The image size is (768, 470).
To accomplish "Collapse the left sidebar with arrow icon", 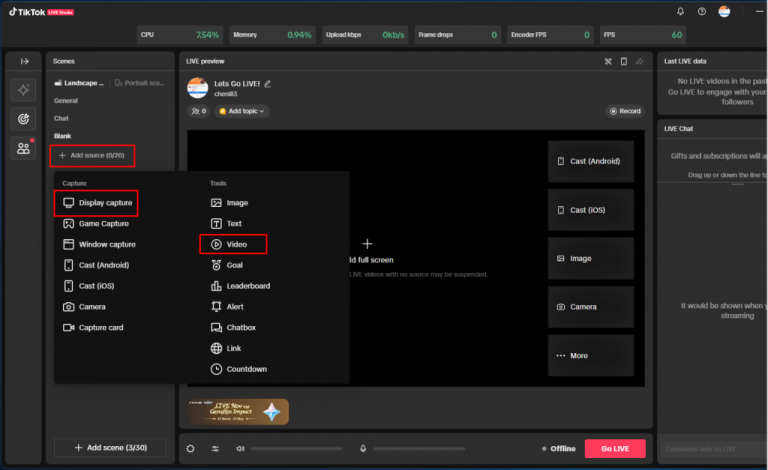I will pyautogui.click(x=24, y=61).
